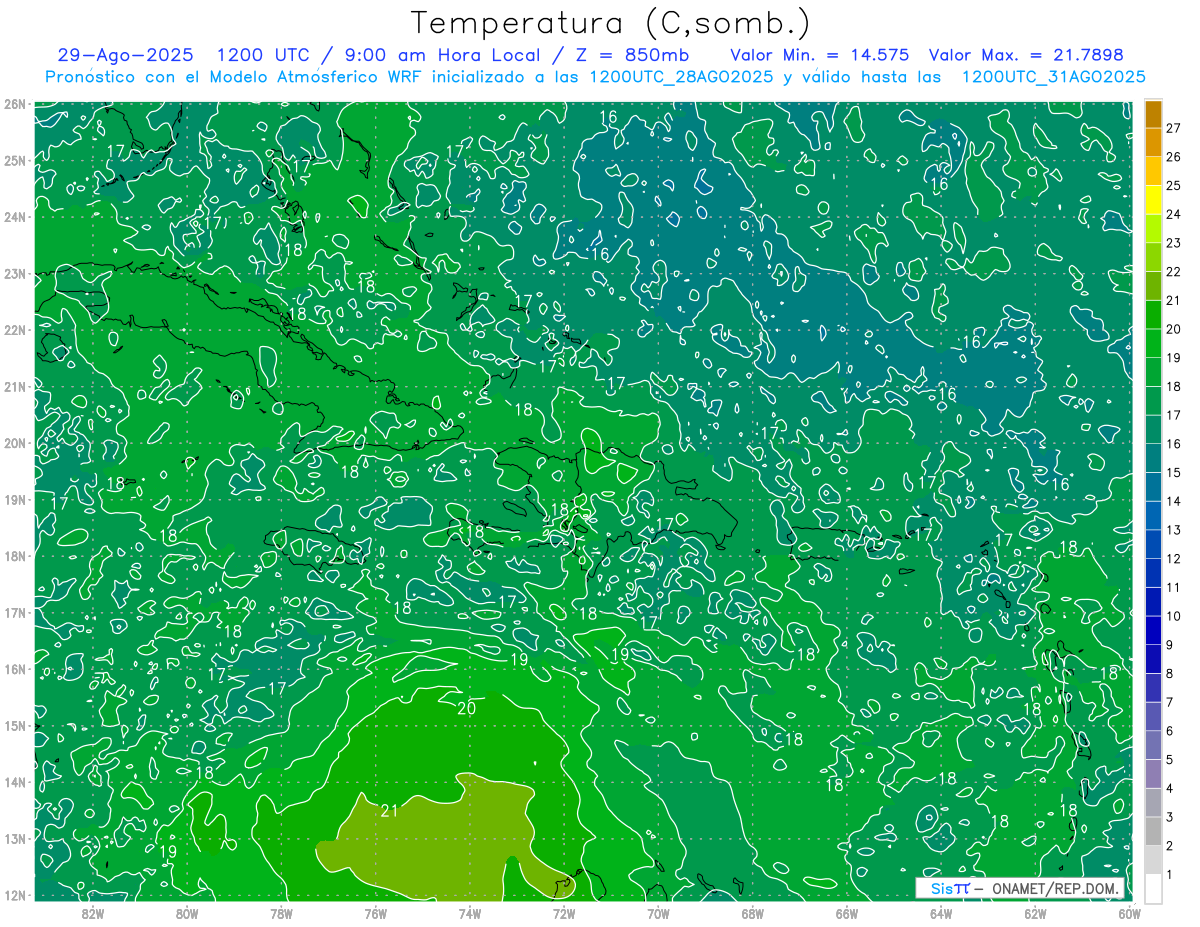Image resolution: width=1200 pixels, height=927 pixels.
Task: Click the title "Temperatura (C,somb.)"
Action: 610,24
